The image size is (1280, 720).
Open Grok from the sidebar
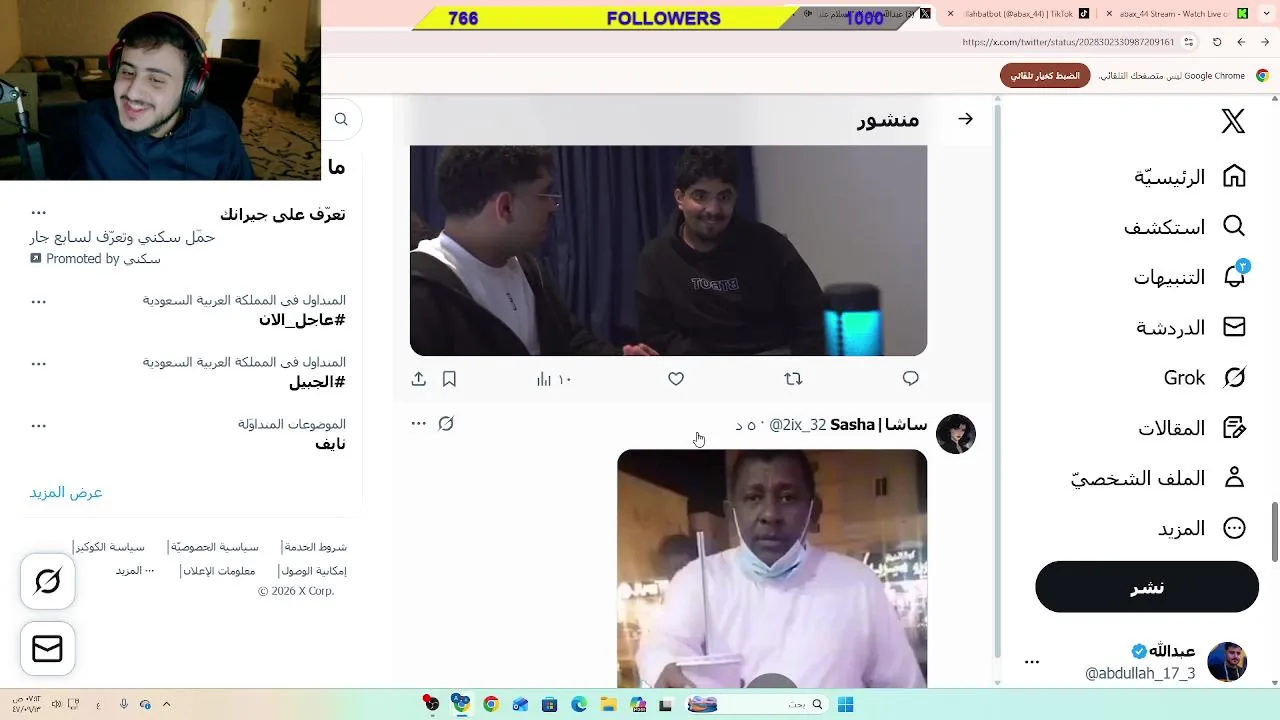point(1204,377)
